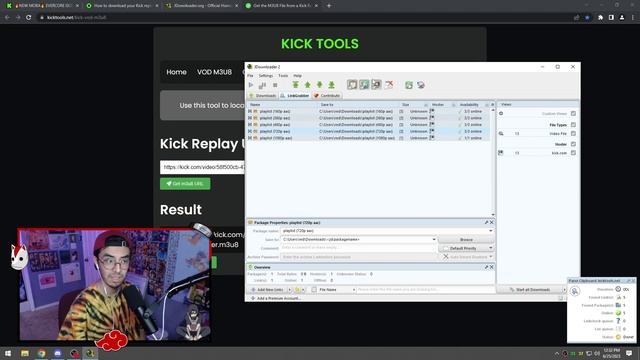
Task: Open the File Name filter dropdown
Action: (x=353, y=289)
